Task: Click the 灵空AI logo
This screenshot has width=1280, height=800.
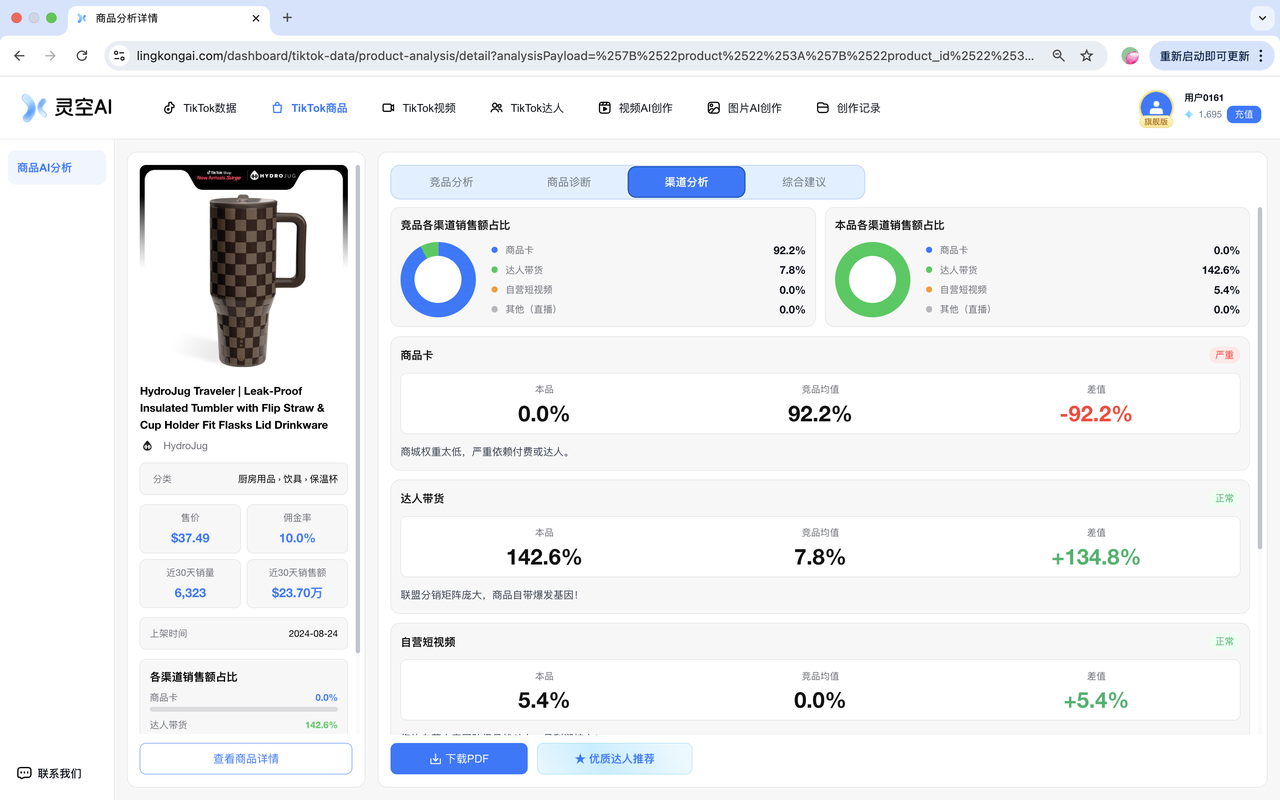Action: pyautogui.click(x=67, y=107)
